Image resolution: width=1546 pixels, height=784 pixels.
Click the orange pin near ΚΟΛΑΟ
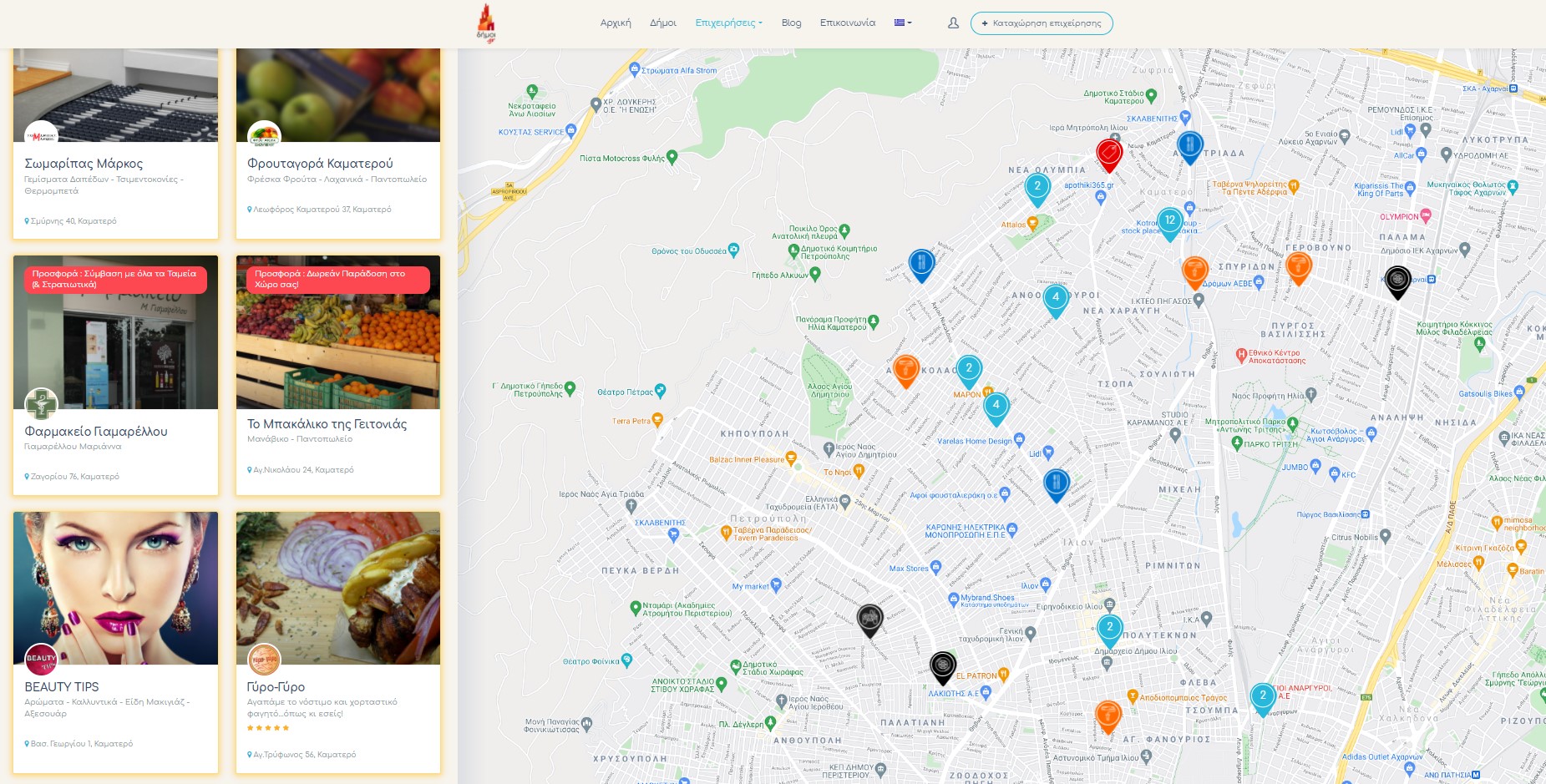point(906,371)
